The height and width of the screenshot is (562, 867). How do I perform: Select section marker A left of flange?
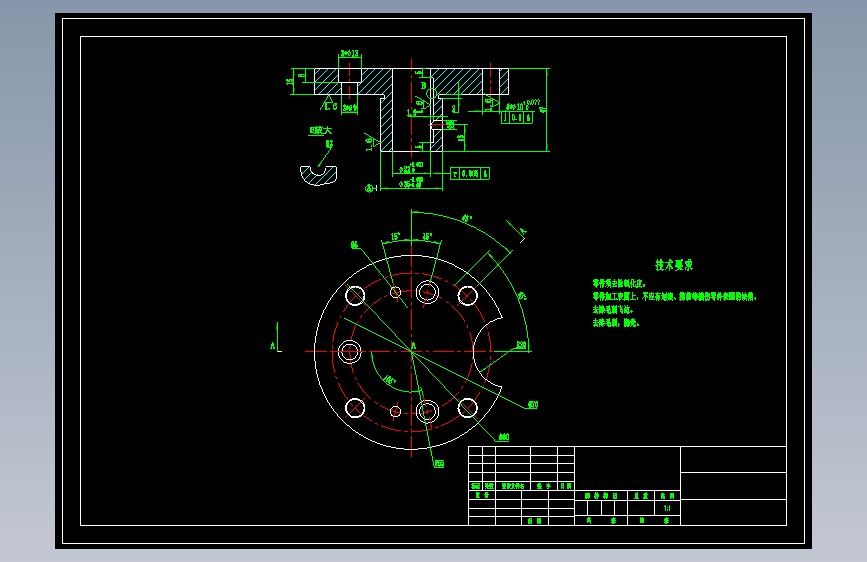pos(273,346)
